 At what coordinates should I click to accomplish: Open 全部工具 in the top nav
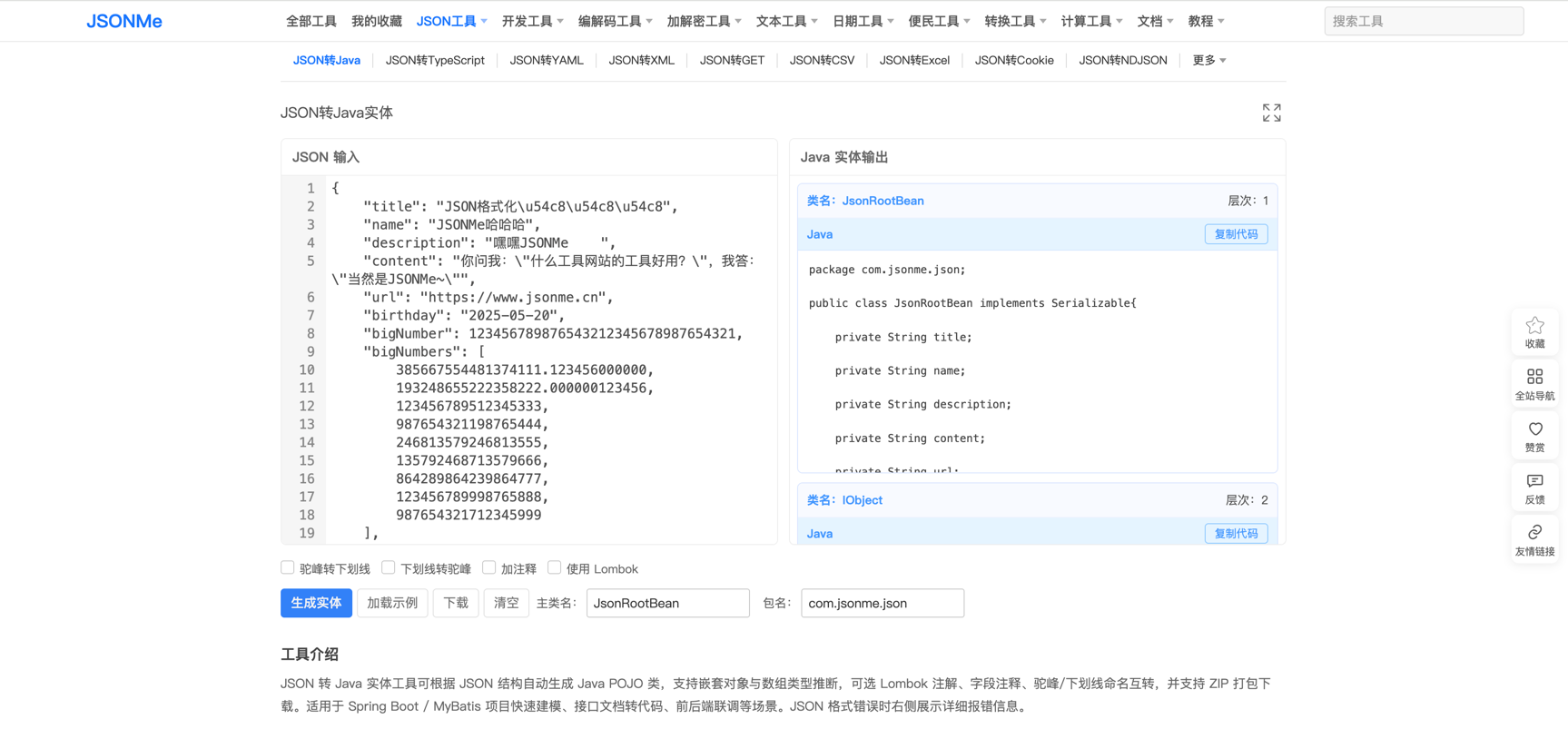311,21
